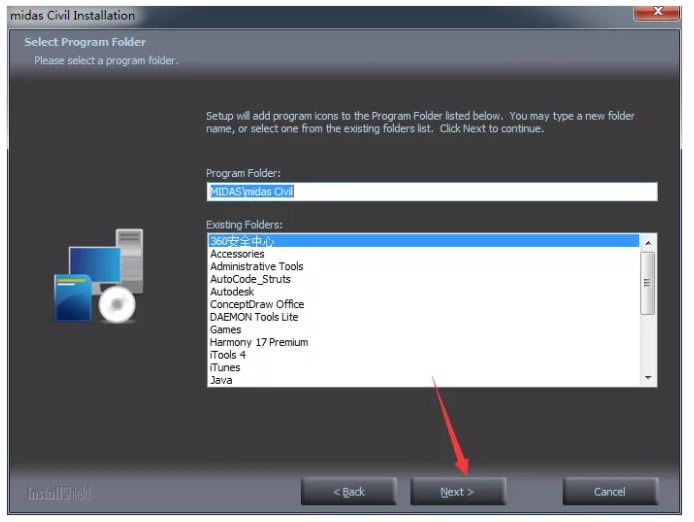Image resolution: width=694 pixels, height=522 pixels.
Task: Pick Autodesk from Existing Folders
Action: (x=232, y=292)
